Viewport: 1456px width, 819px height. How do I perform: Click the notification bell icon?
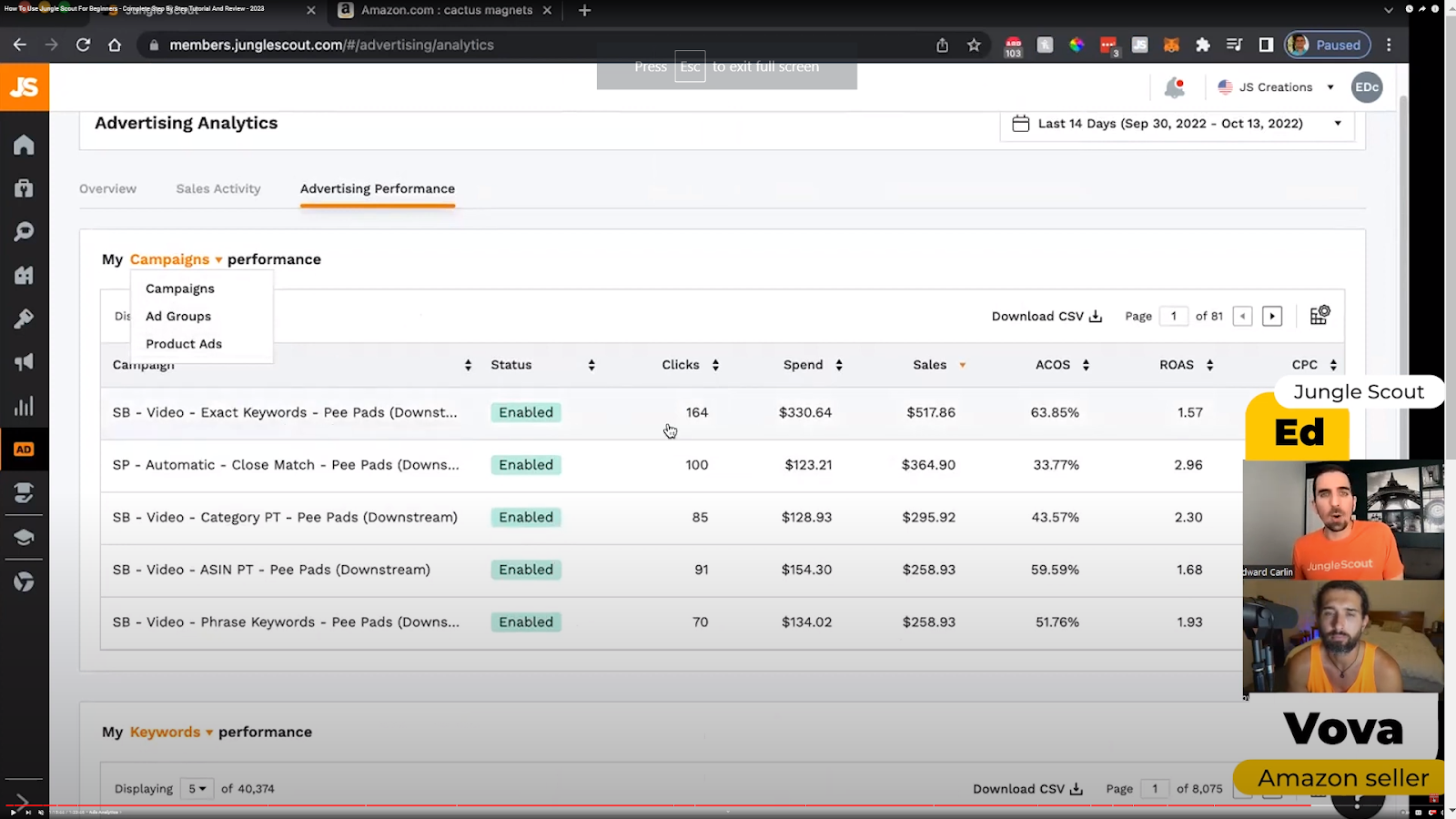(x=1174, y=87)
